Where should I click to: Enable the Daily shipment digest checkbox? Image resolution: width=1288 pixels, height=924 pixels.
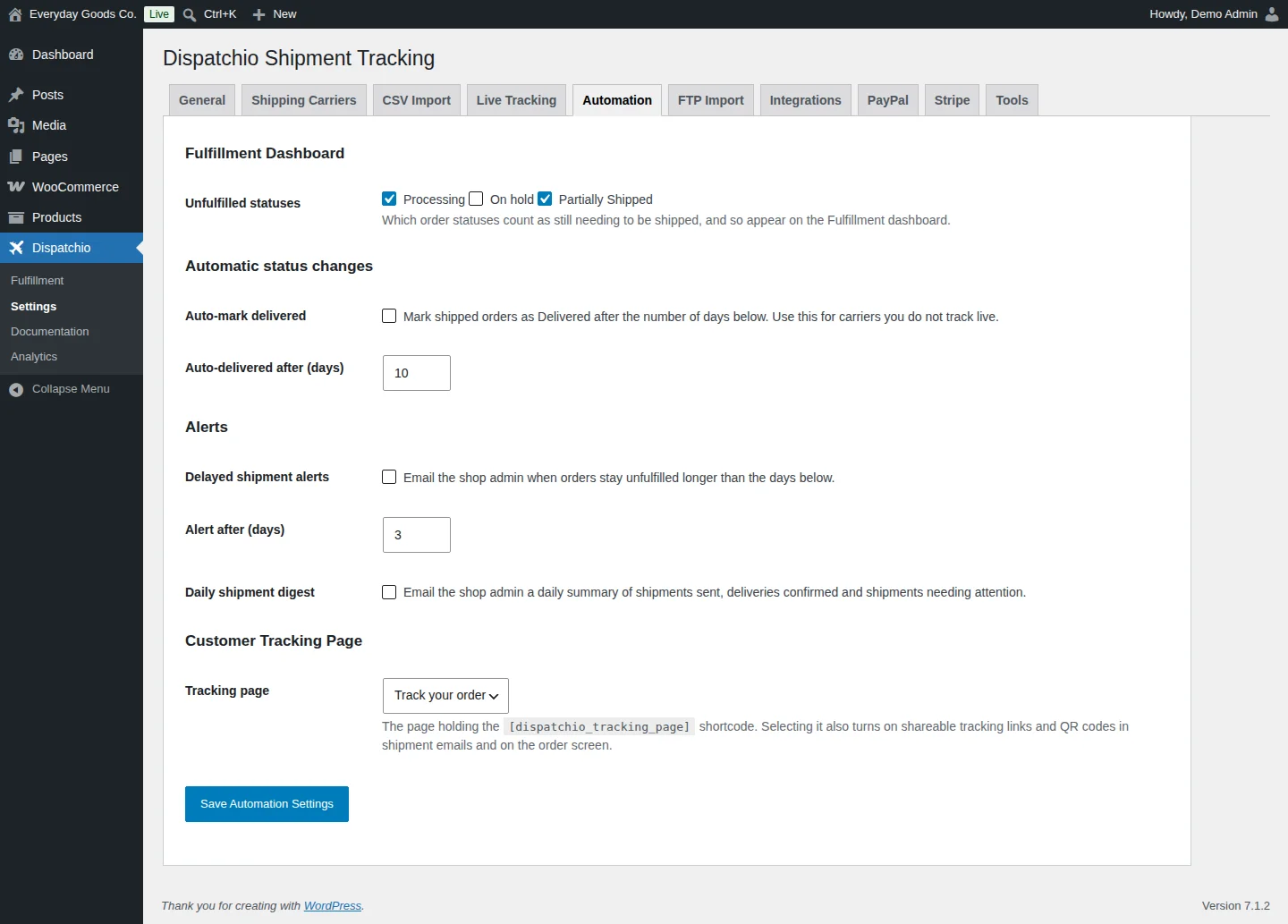389,592
